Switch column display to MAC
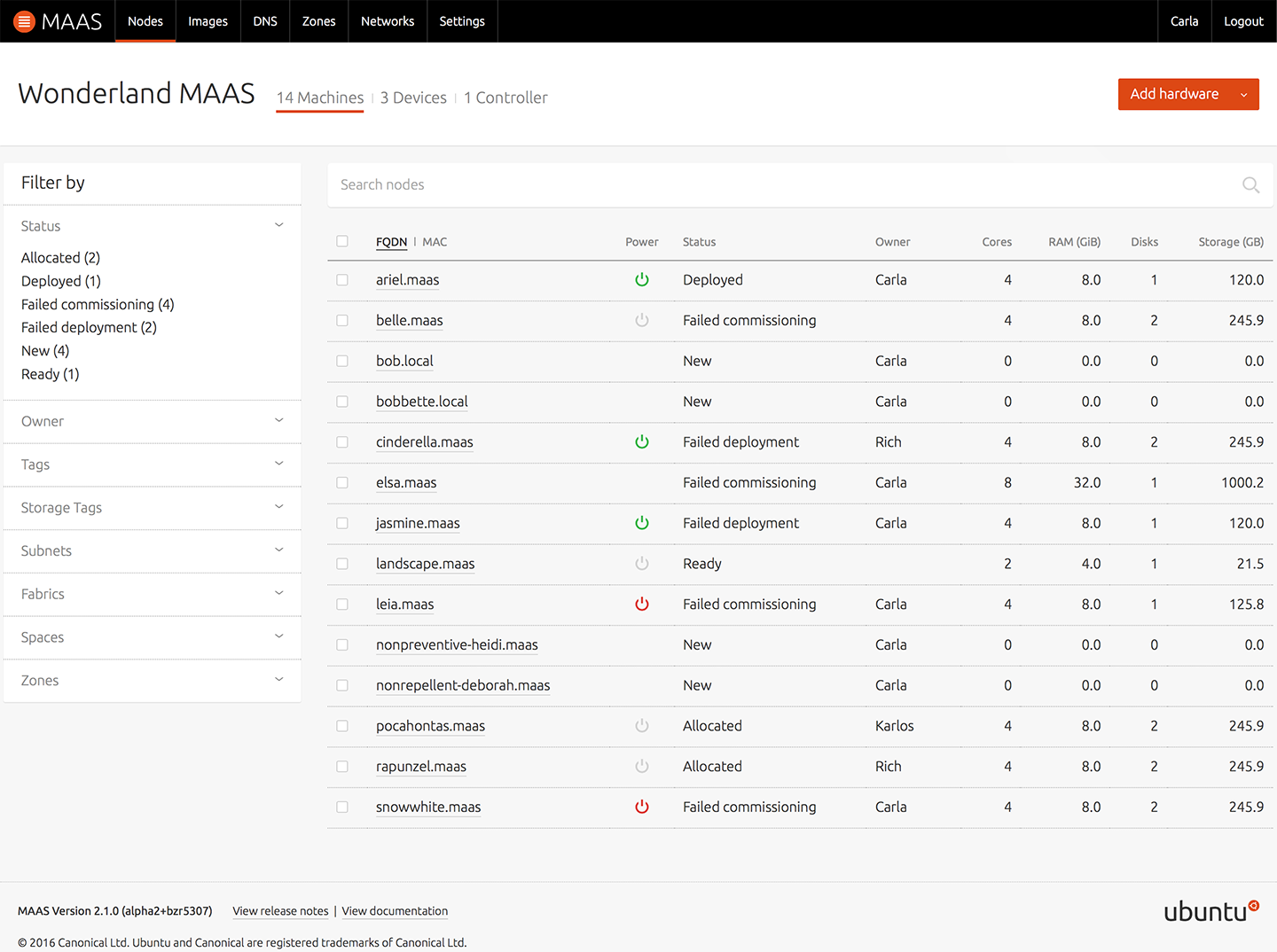This screenshot has width=1277, height=952. pyautogui.click(x=435, y=242)
